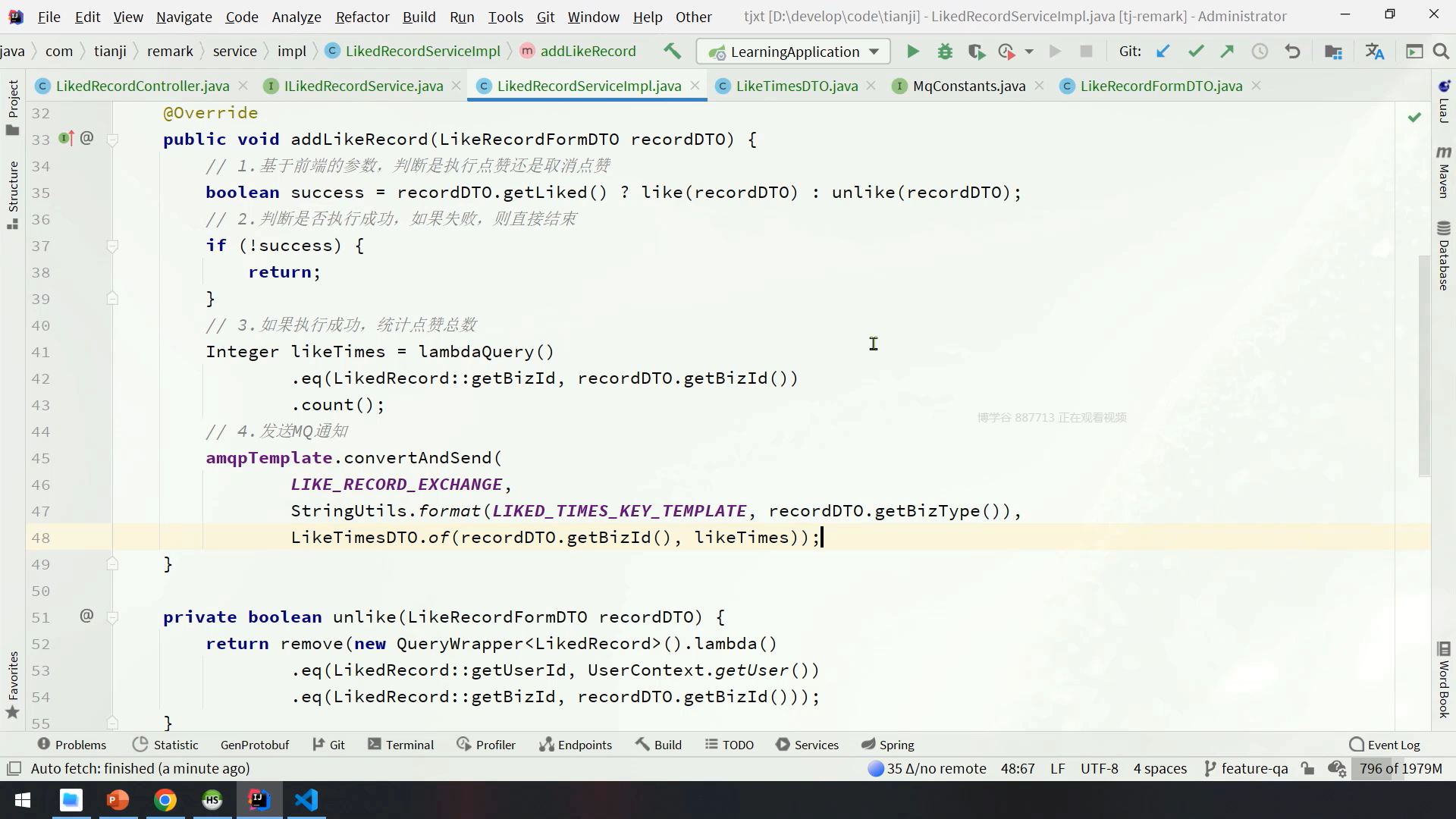This screenshot has height=819, width=1456.
Task: Open the Event Log panel
Action: (1385, 745)
